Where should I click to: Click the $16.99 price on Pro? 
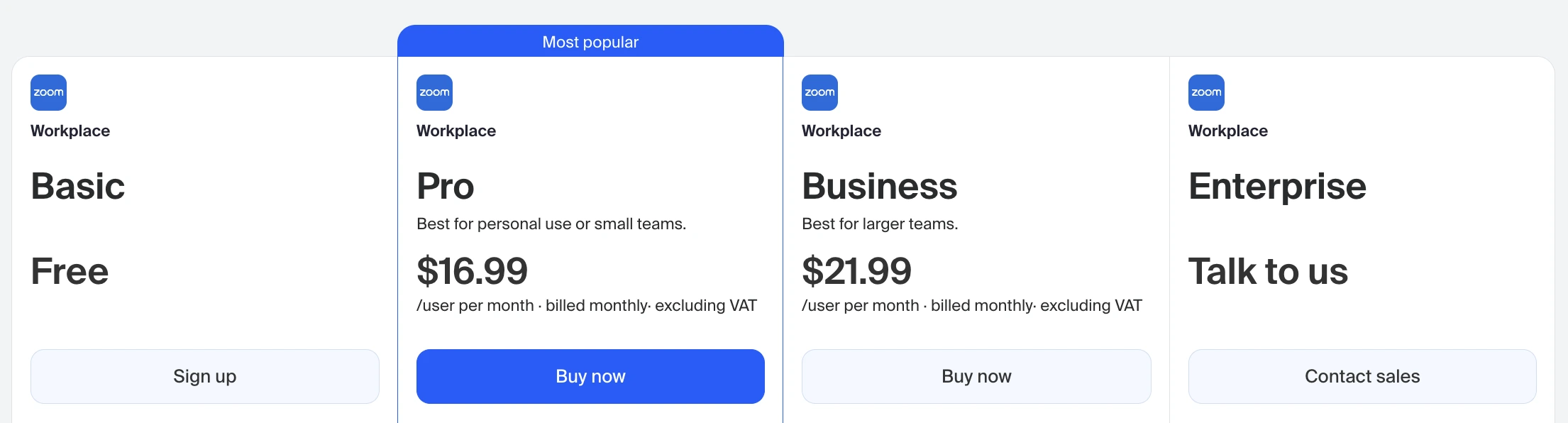(x=473, y=270)
